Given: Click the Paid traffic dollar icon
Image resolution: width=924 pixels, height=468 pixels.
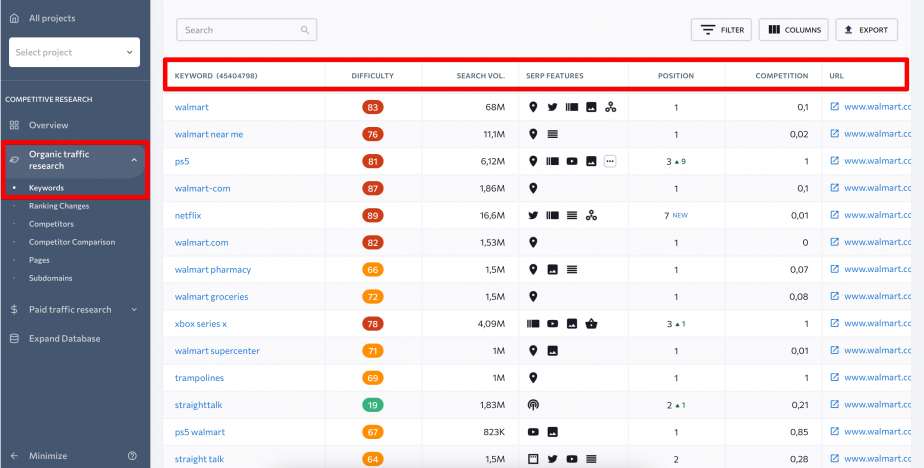Looking at the screenshot, I should [14, 309].
